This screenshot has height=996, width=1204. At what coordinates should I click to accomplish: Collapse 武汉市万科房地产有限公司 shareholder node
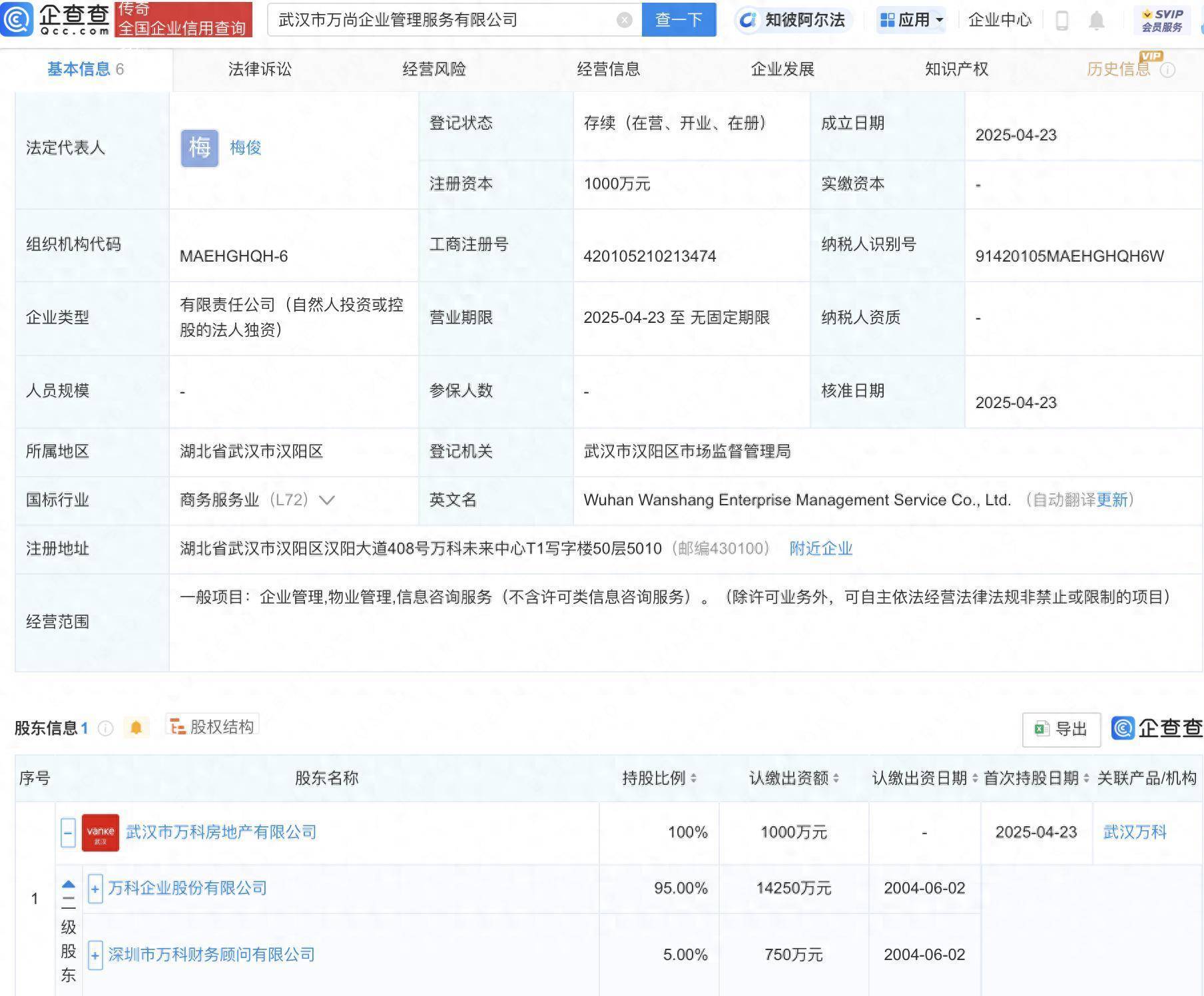67,832
